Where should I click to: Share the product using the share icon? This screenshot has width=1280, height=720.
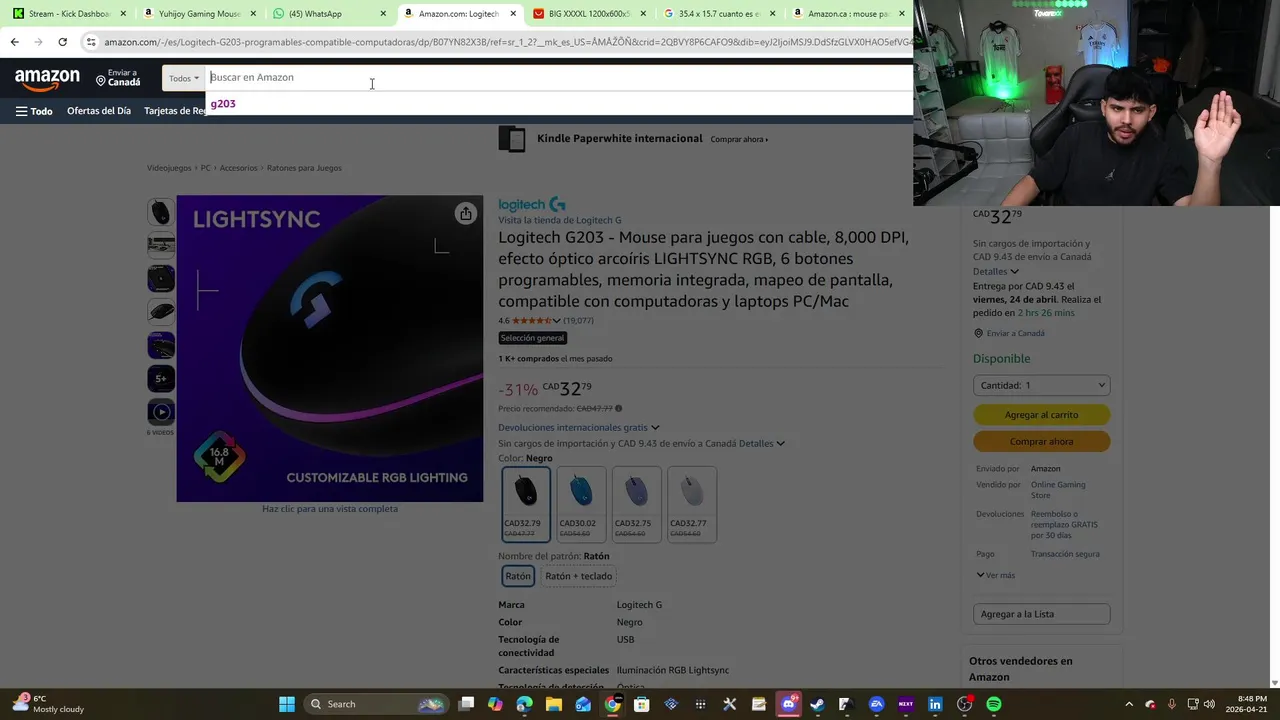pyautogui.click(x=465, y=213)
